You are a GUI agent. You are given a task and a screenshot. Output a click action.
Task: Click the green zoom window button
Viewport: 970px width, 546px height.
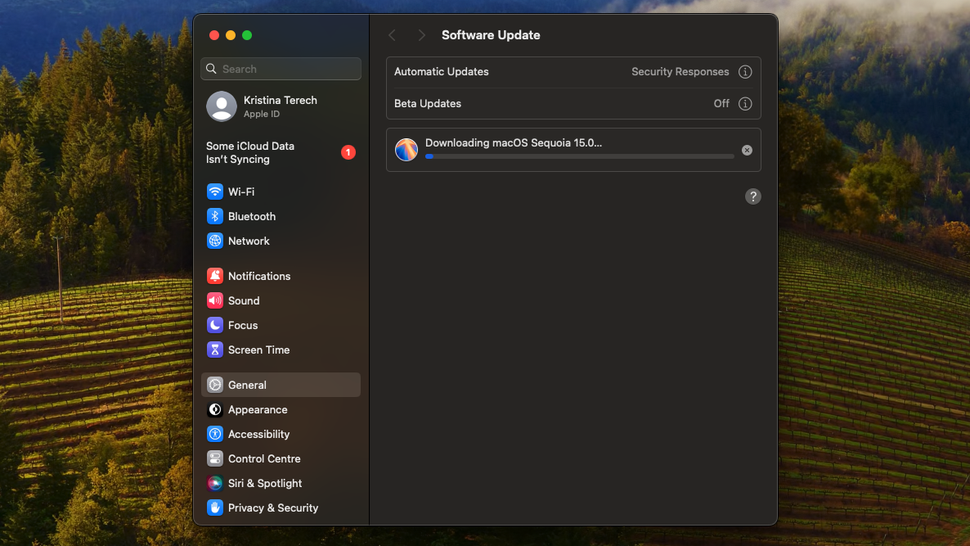click(x=247, y=35)
